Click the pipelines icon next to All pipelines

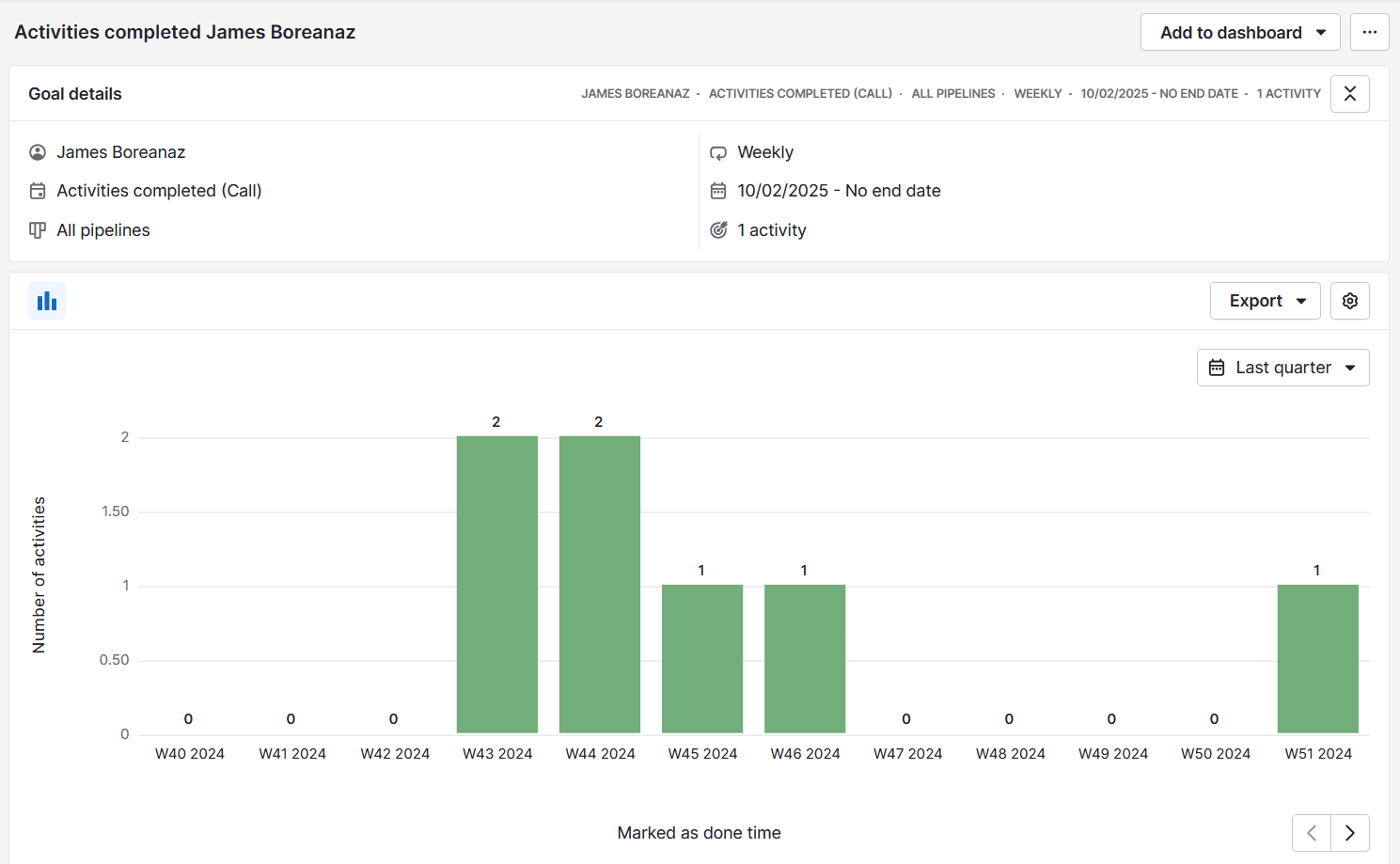pyautogui.click(x=37, y=229)
